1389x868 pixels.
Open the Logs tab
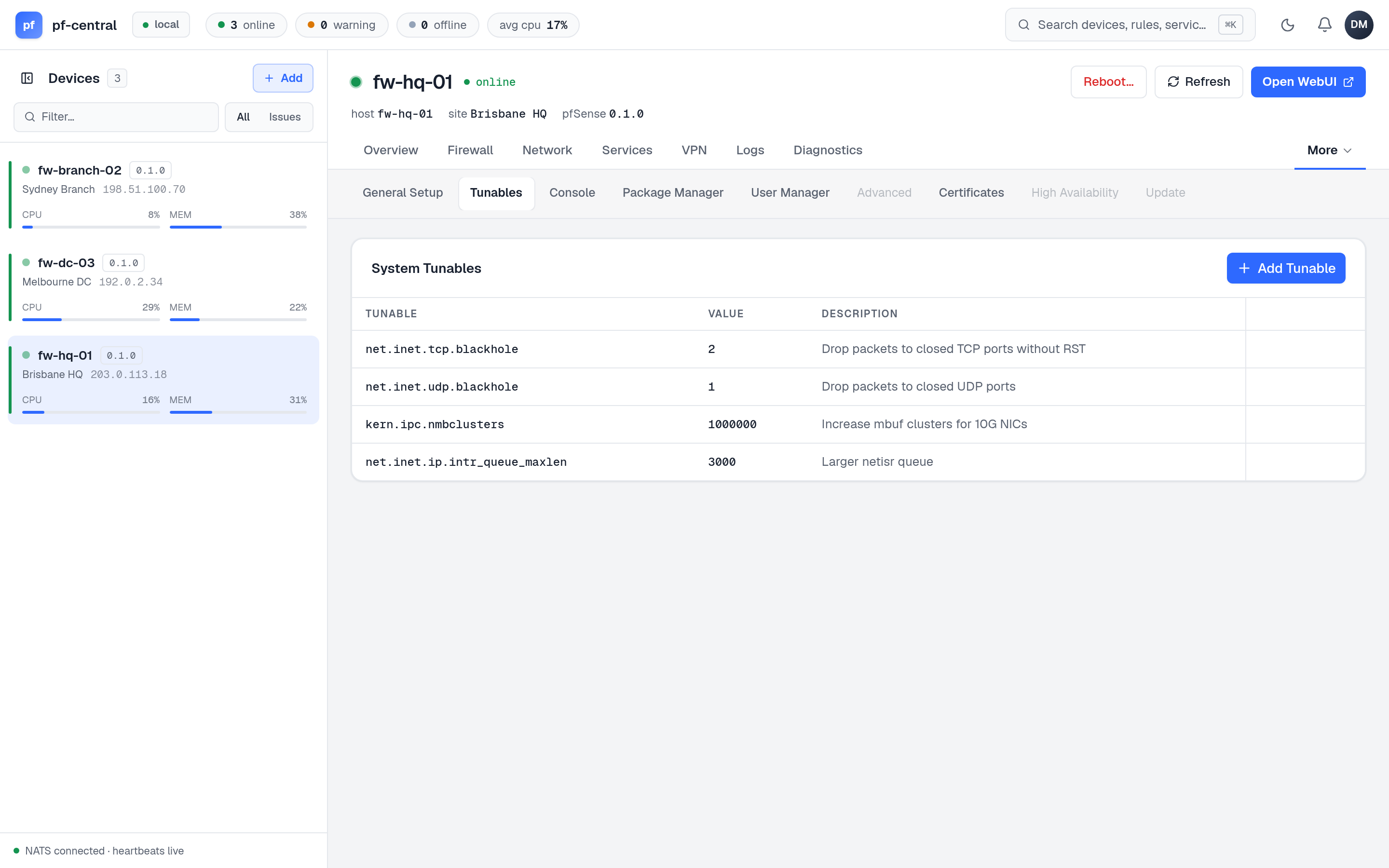(x=750, y=150)
